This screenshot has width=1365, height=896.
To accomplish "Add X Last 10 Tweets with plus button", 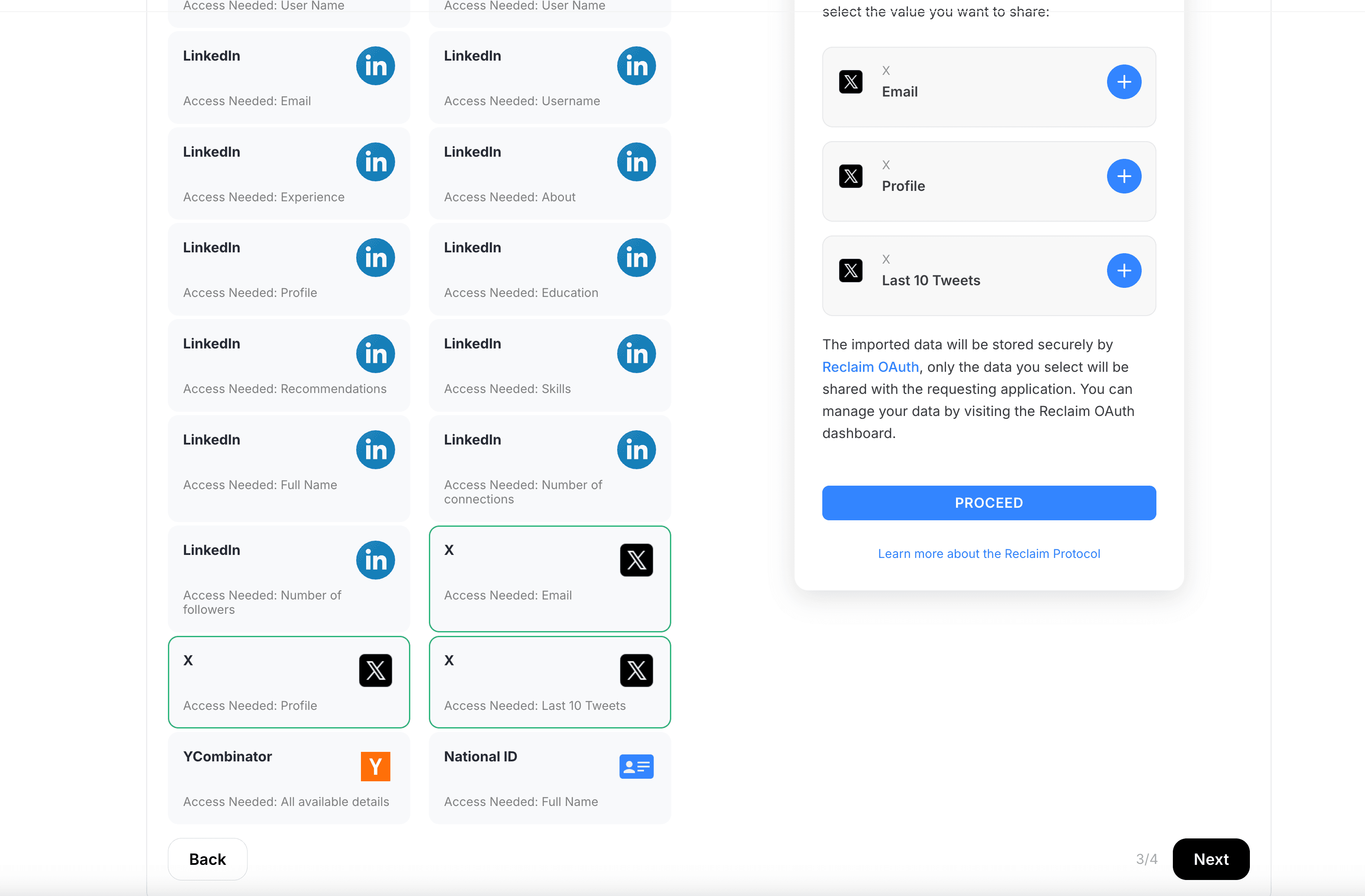I will point(1124,271).
